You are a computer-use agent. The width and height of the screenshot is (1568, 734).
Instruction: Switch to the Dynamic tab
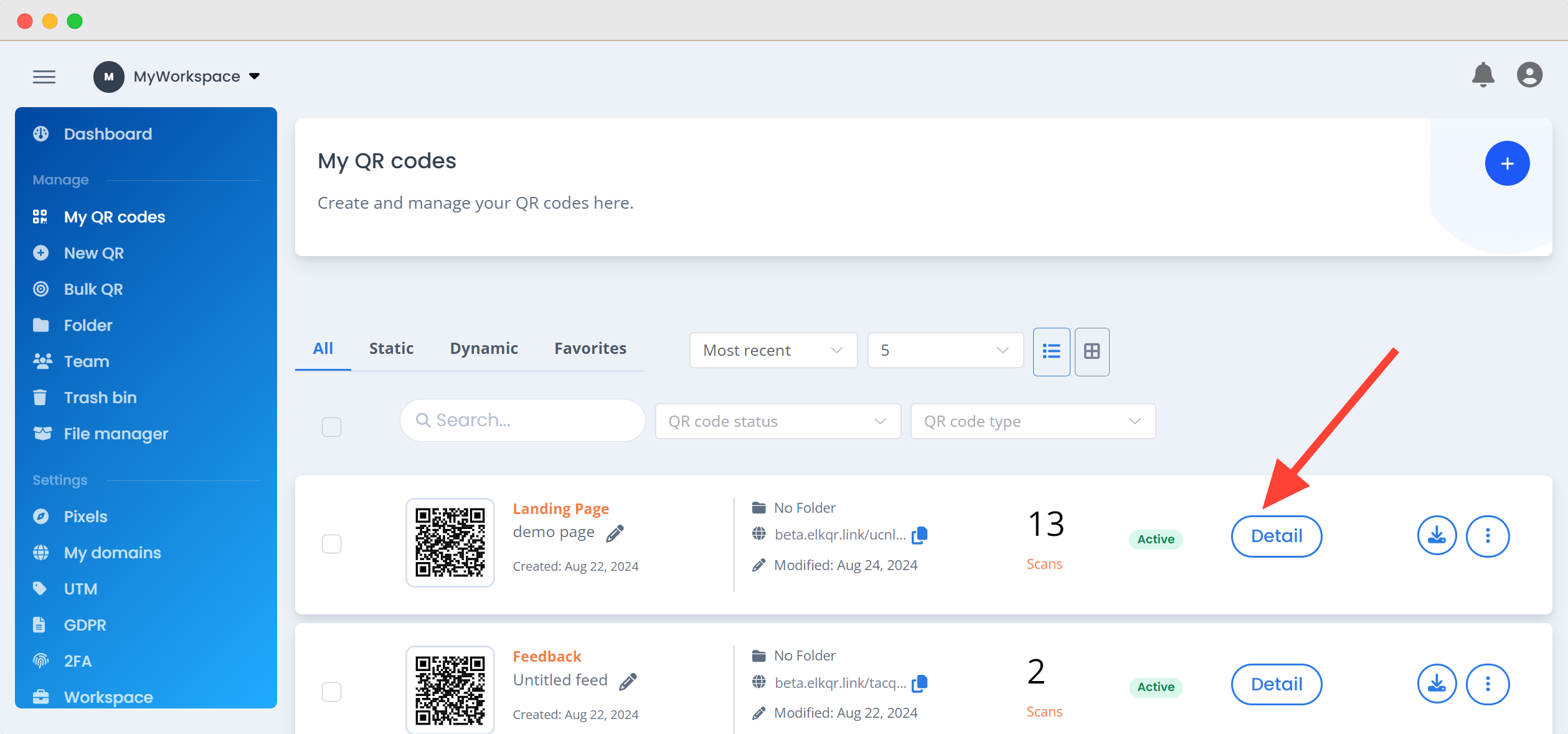(x=484, y=348)
